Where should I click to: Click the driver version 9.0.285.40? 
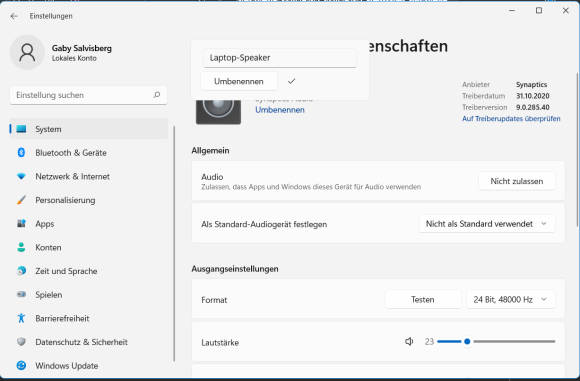533,108
